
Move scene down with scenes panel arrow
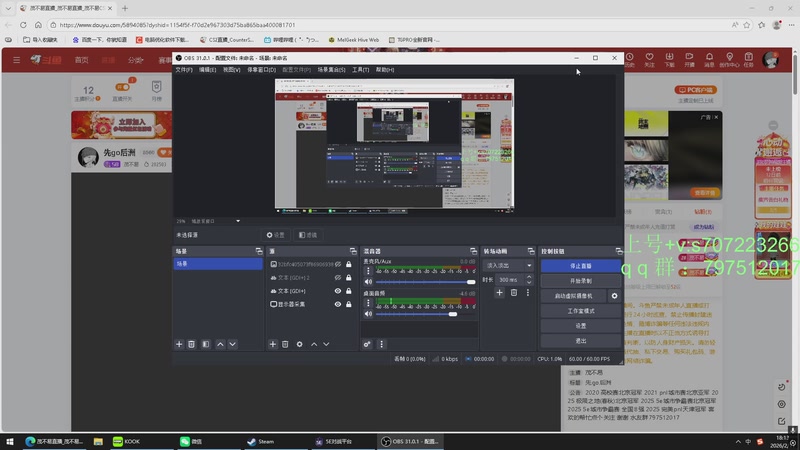pyautogui.click(x=233, y=344)
